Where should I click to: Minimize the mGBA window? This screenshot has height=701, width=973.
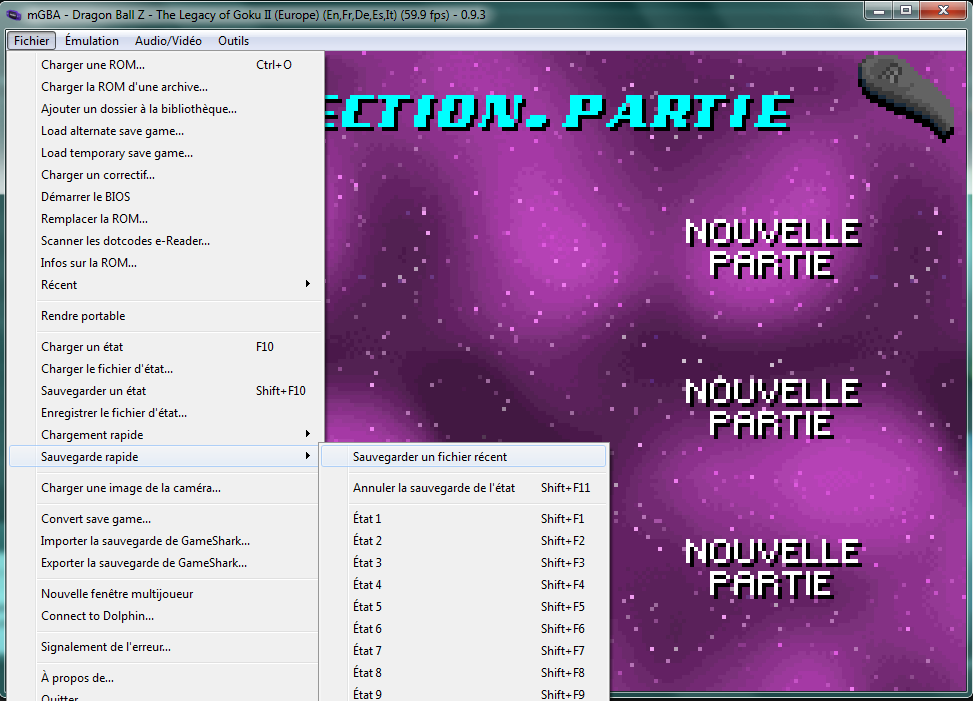point(879,11)
